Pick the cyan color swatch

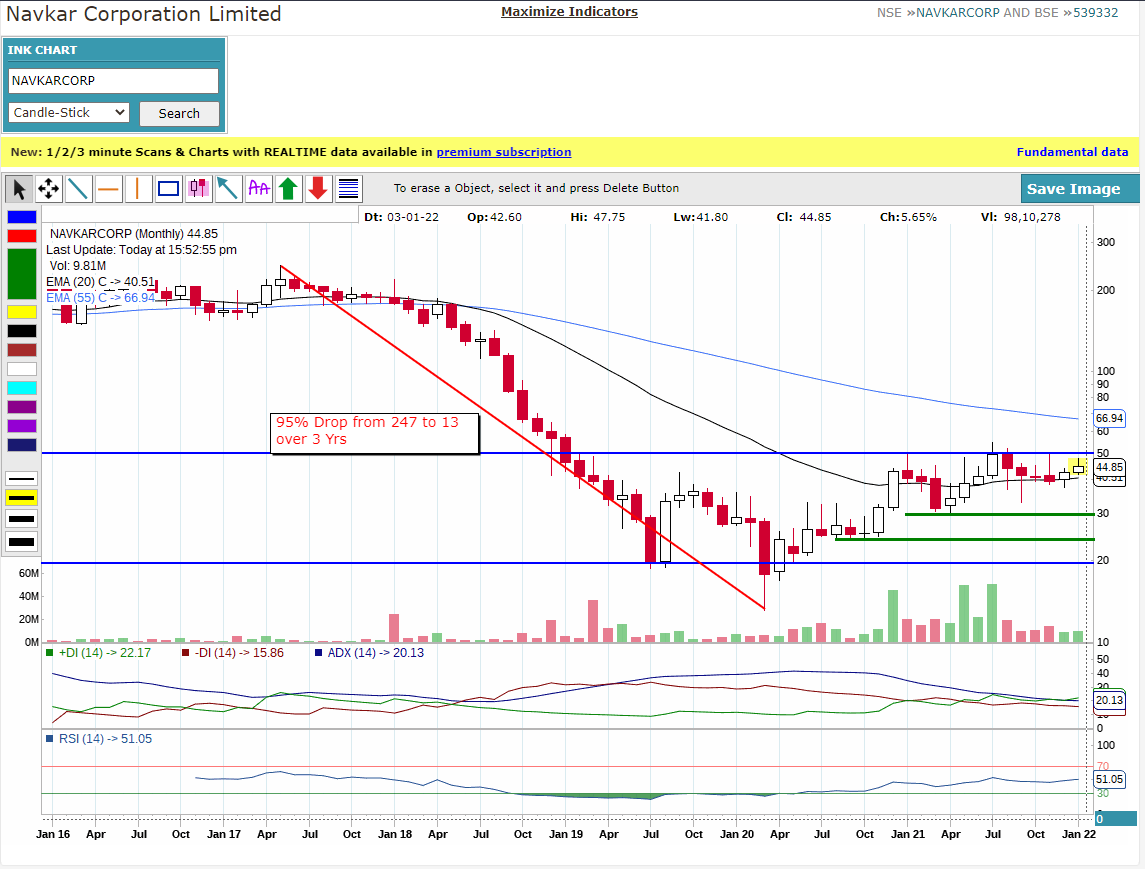click(x=22, y=388)
